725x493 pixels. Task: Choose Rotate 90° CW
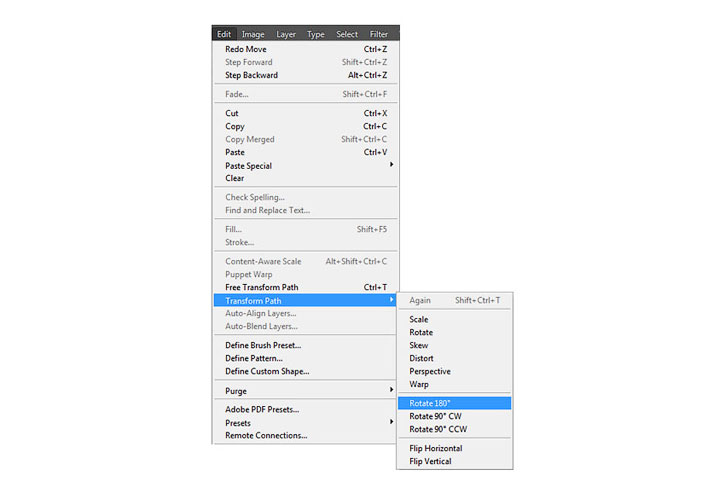455,416
